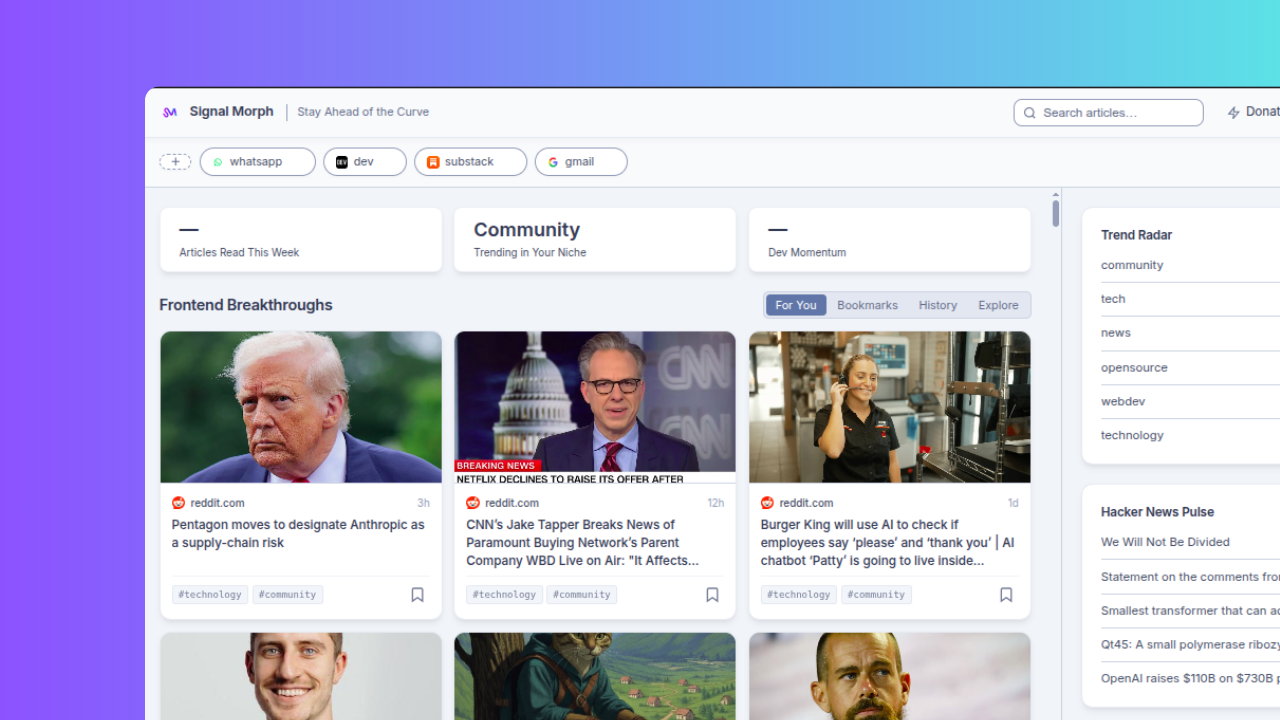Click the 3h timestamp on Pentagon article
The height and width of the screenshot is (720, 1280).
tap(423, 503)
